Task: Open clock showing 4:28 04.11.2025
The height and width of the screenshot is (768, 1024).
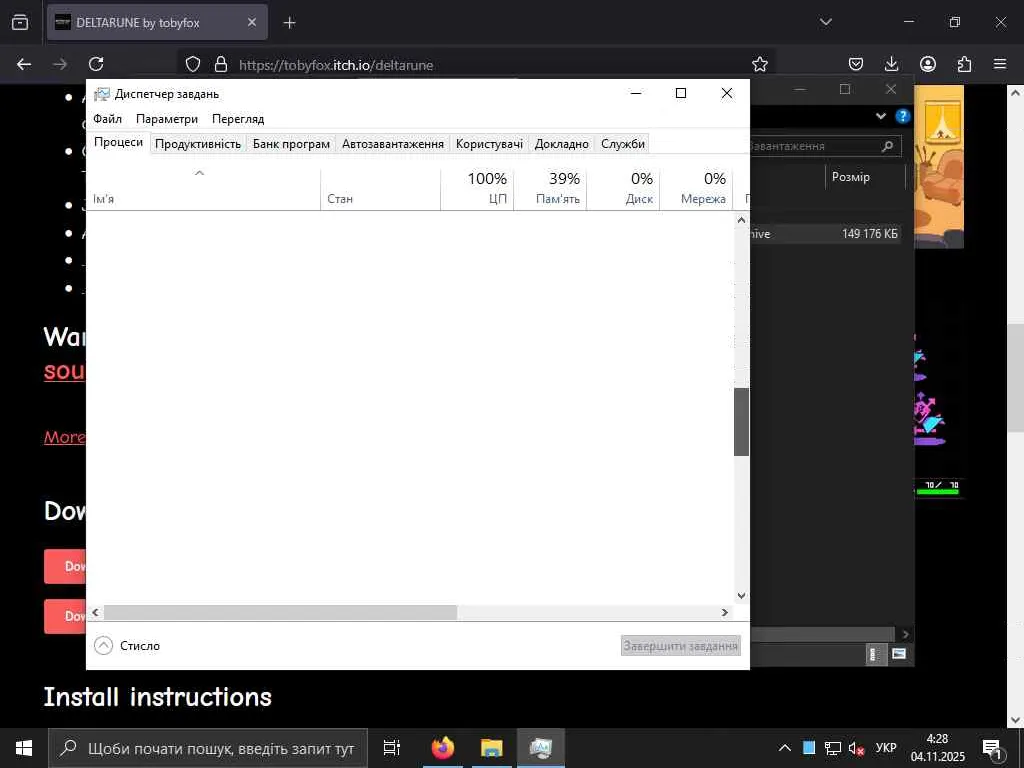Action: tap(937, 748)
